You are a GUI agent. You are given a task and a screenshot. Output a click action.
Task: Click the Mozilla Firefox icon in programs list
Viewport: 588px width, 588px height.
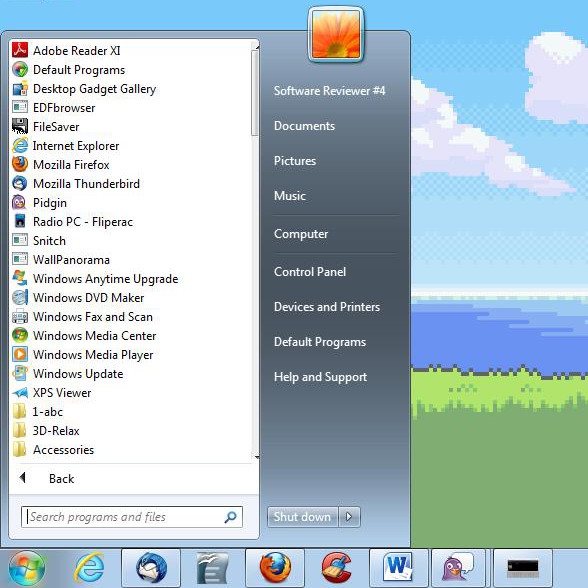coord(20,164)
